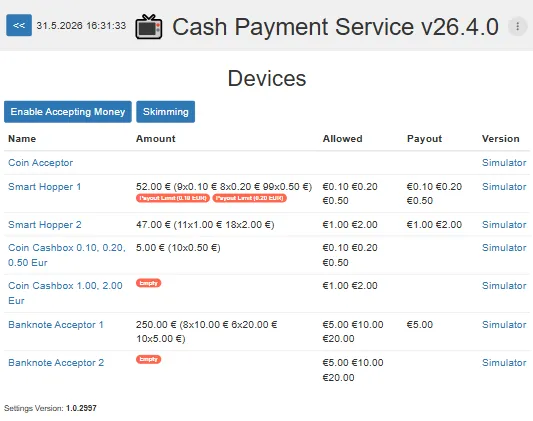Click Smart Hopper 2 payout €1.00 €2.00
This screenshot has height=421, width=533.
point(434,225)
